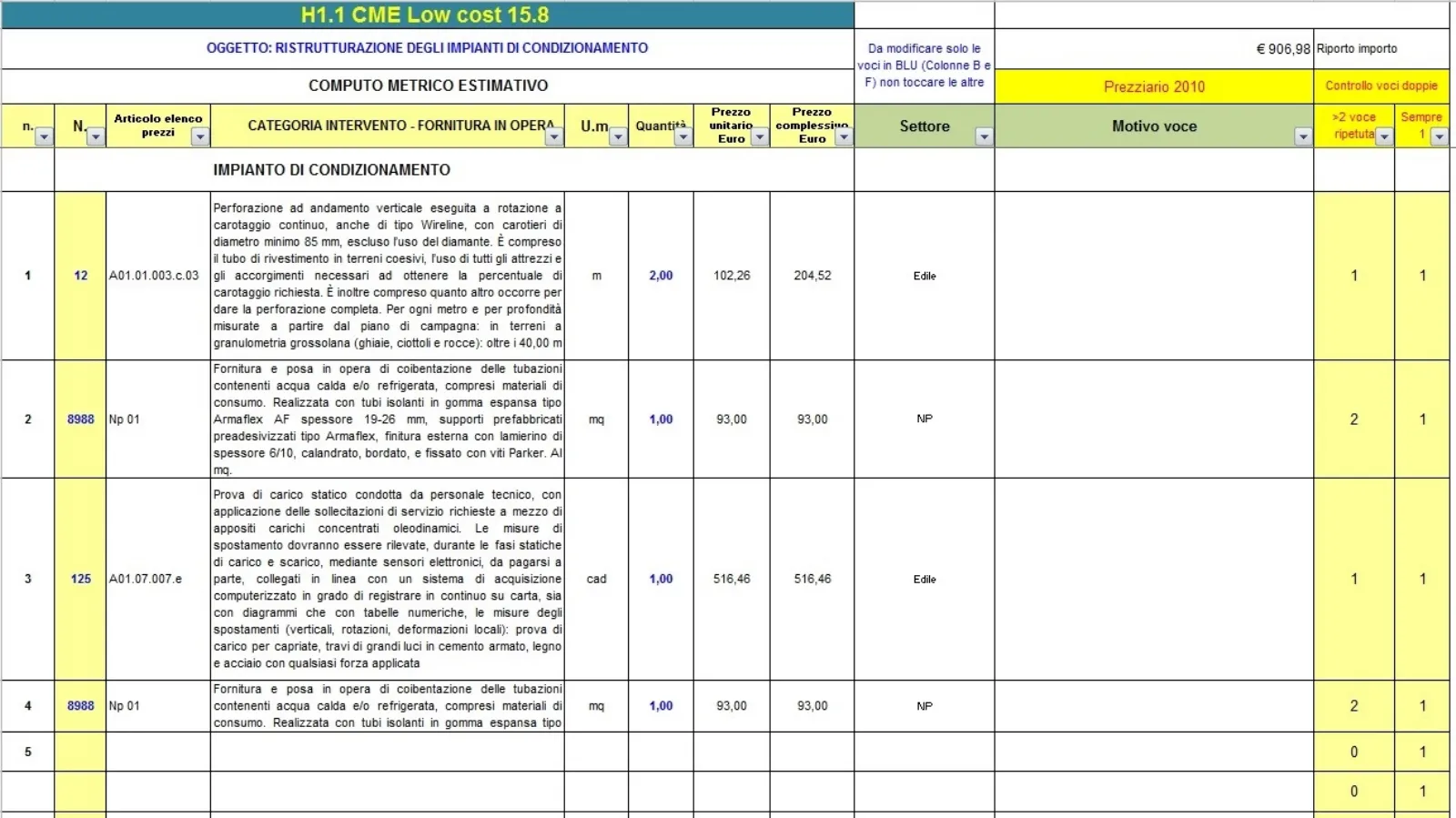1456x818 pixels.
Task: Select the total price 204,52 cell
Action: tap(812, 276)
